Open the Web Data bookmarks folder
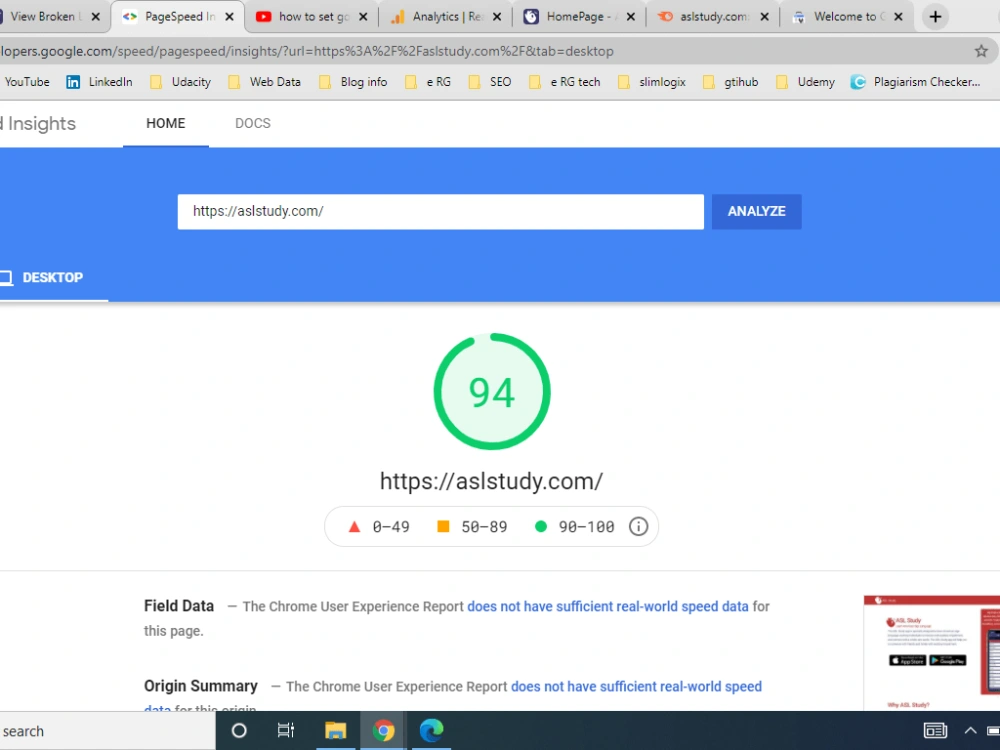This screenshot has height=750, width=1000. coord(264,82)
